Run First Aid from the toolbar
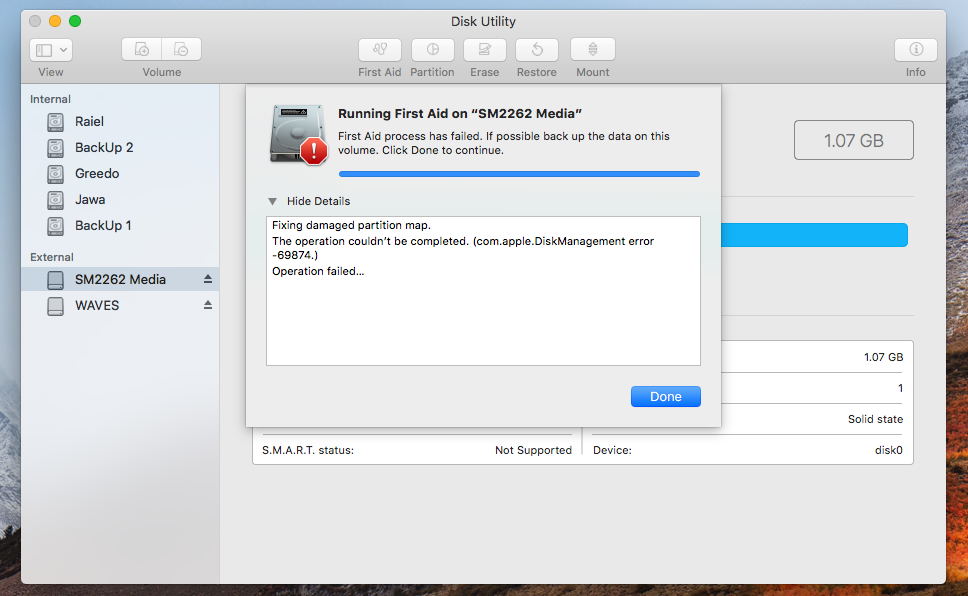 (x=380, y=49)
